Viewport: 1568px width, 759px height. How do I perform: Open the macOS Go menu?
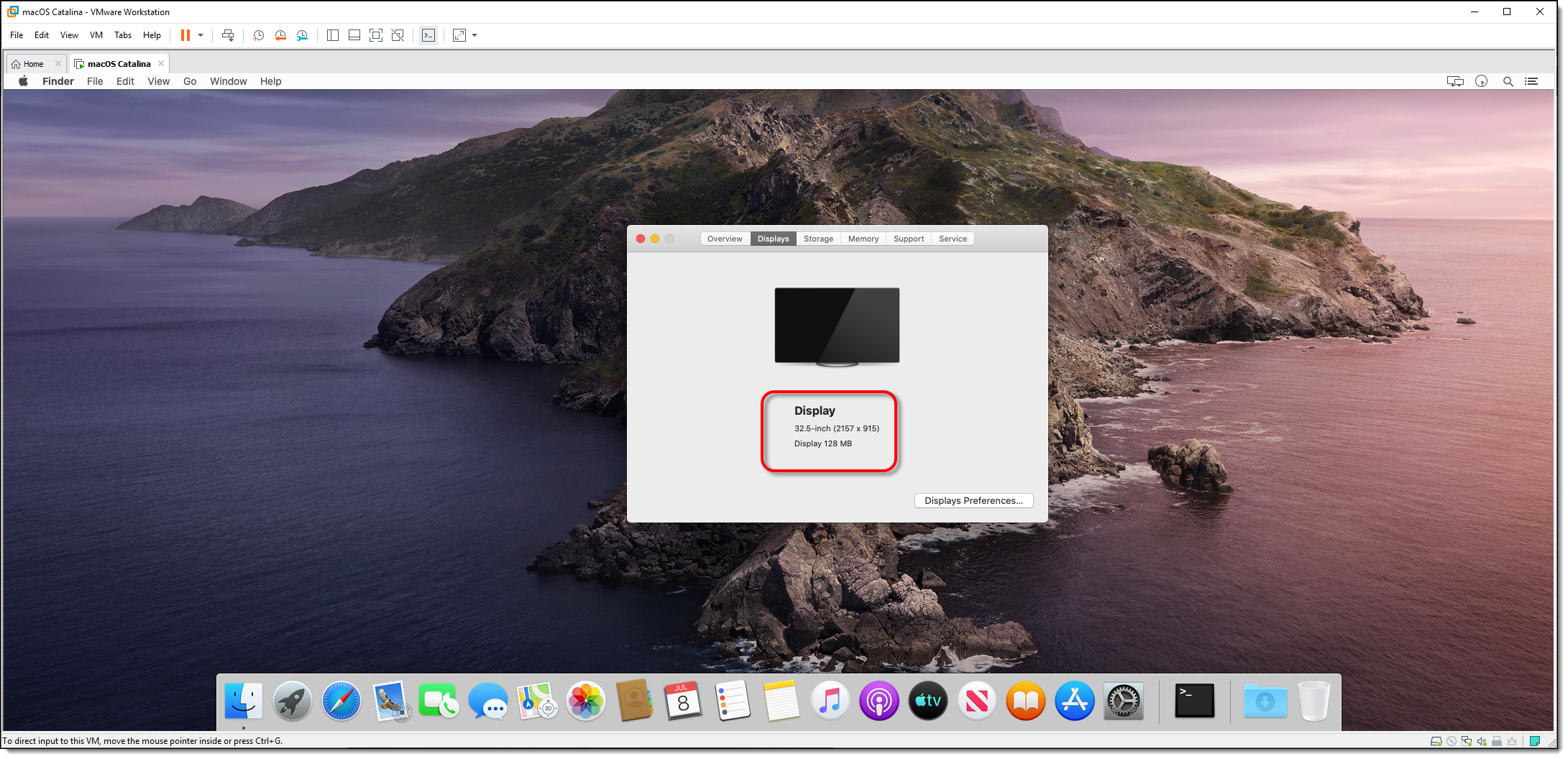click(190, 81)
